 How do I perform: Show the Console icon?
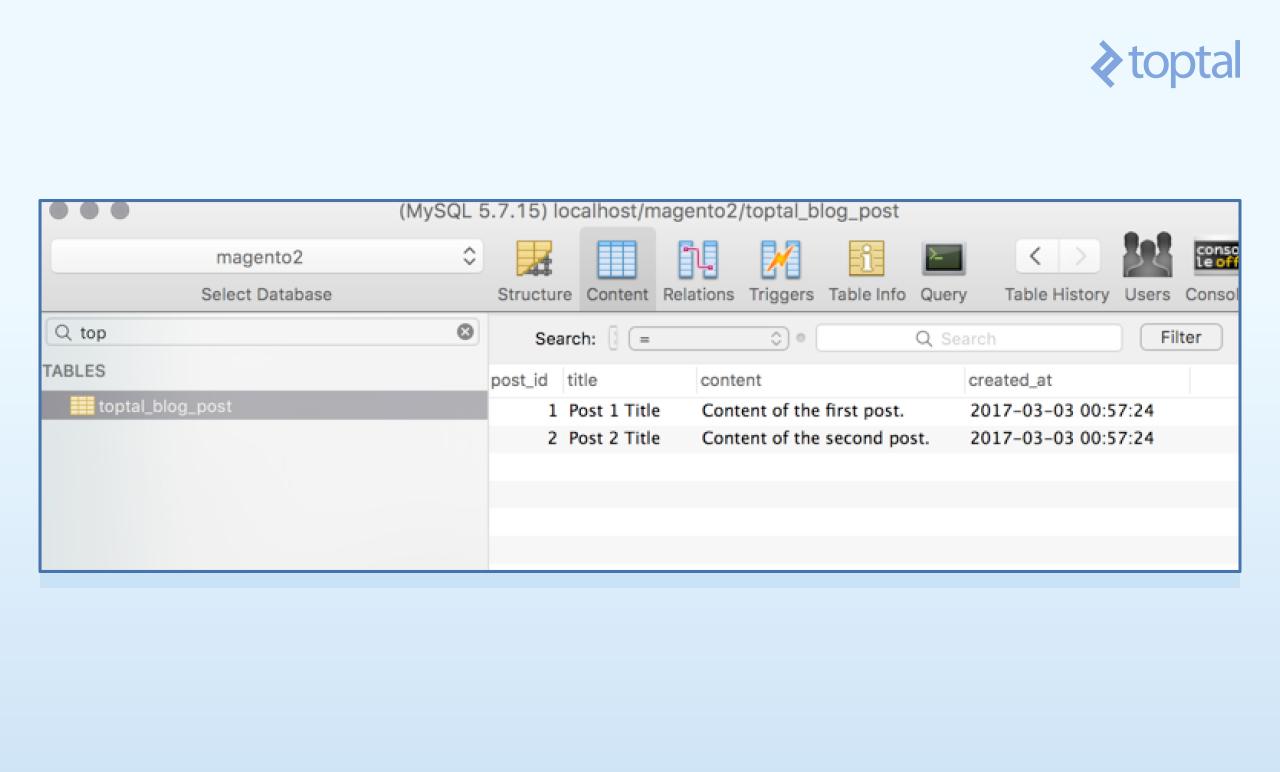tap(1215, 257)
